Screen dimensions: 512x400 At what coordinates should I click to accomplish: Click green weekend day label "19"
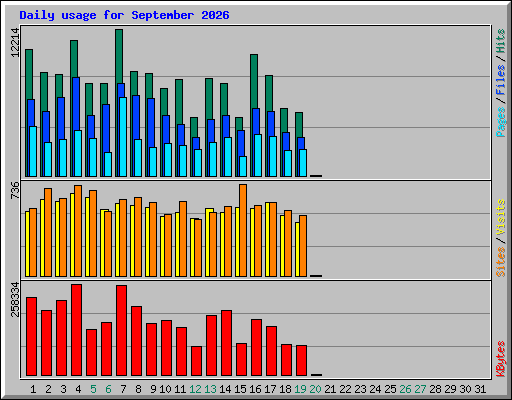pyautogui.click(x=300, y=389)
